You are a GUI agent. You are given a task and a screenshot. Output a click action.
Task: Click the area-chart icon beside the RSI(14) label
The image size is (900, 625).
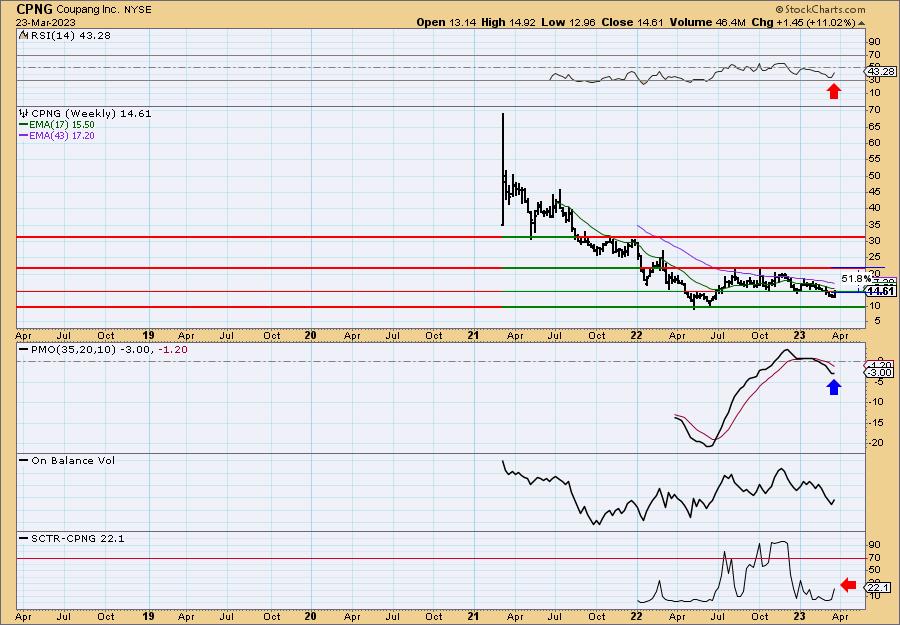[23, 35]
